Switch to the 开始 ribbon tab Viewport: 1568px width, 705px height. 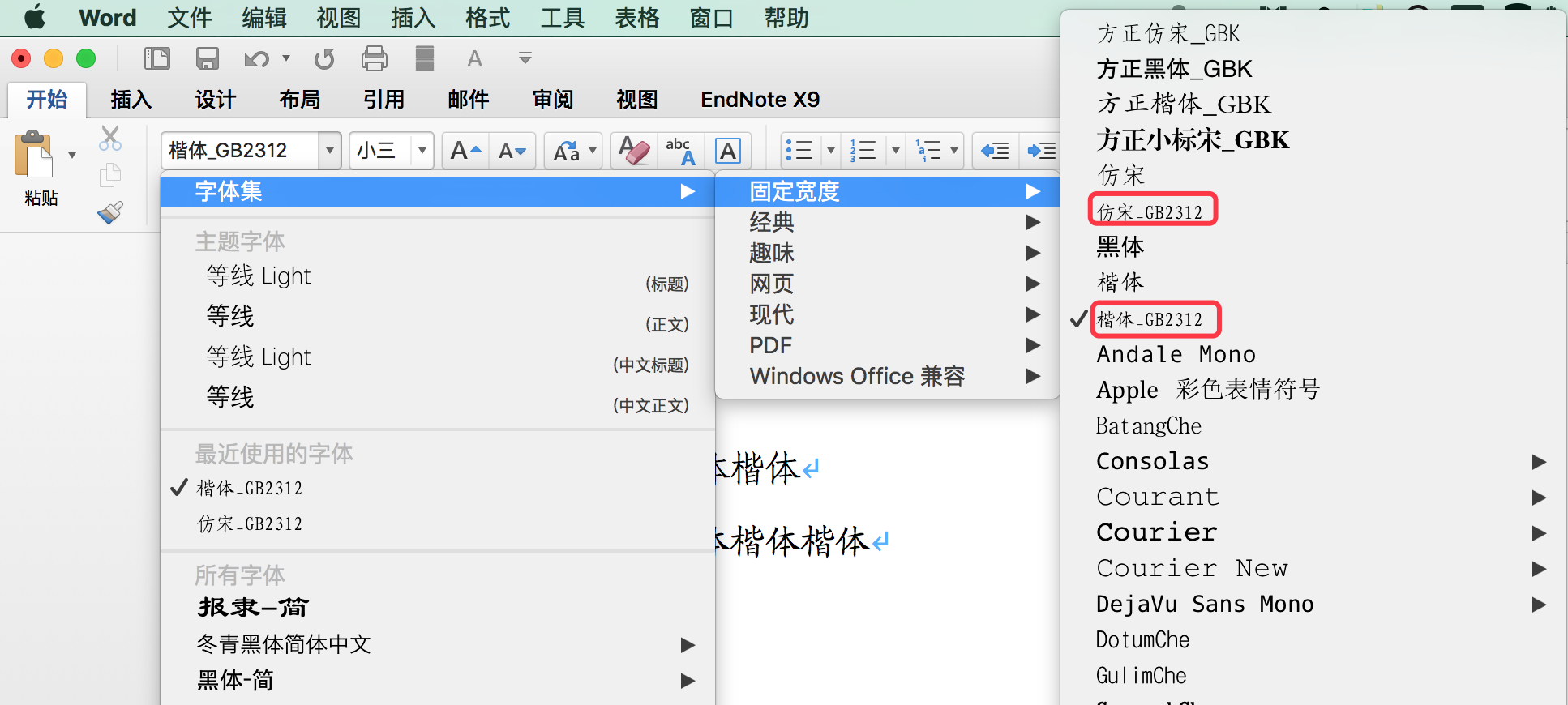[47, 100]
